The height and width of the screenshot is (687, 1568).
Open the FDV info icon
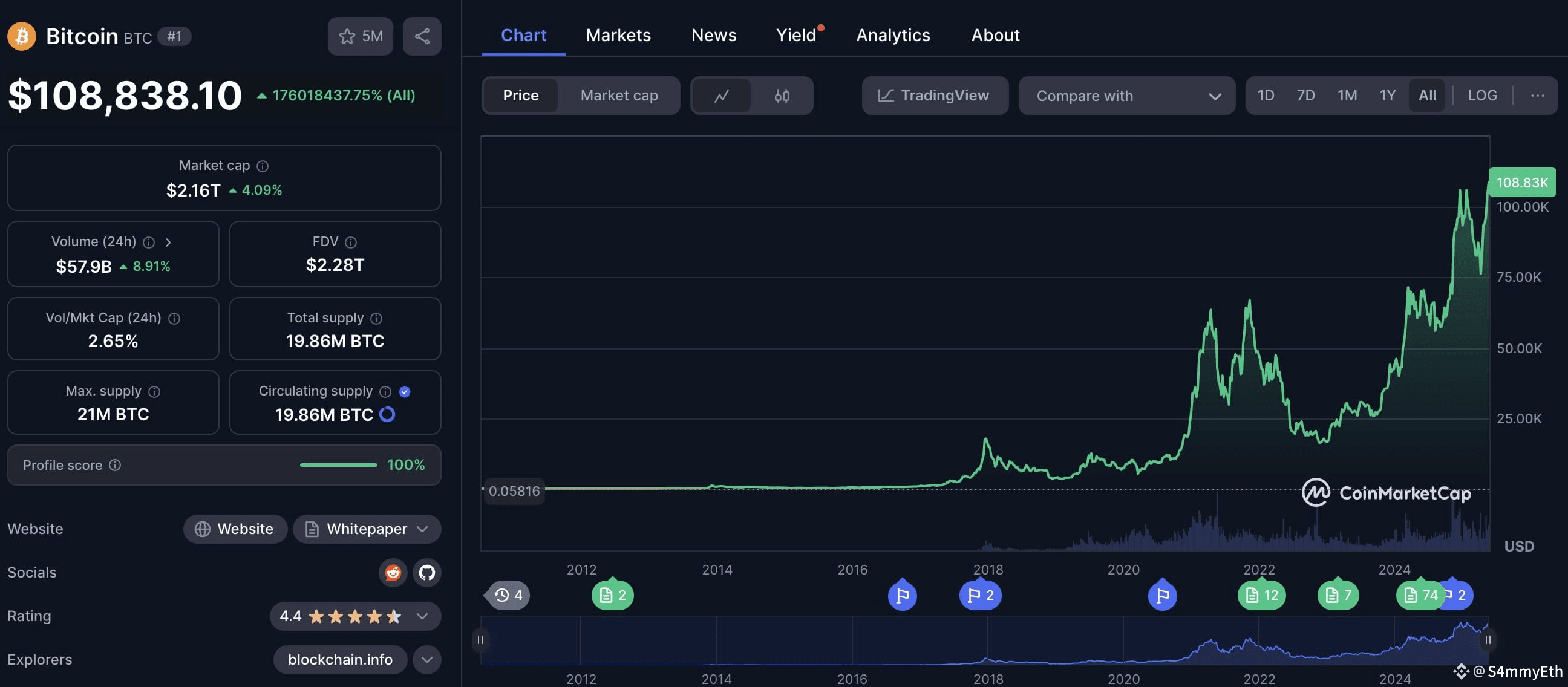coord(351,242)
